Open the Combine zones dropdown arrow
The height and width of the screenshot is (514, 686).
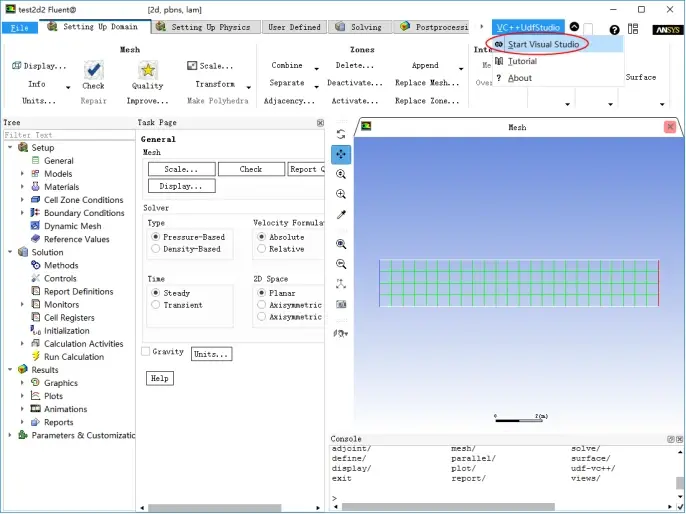316,69
